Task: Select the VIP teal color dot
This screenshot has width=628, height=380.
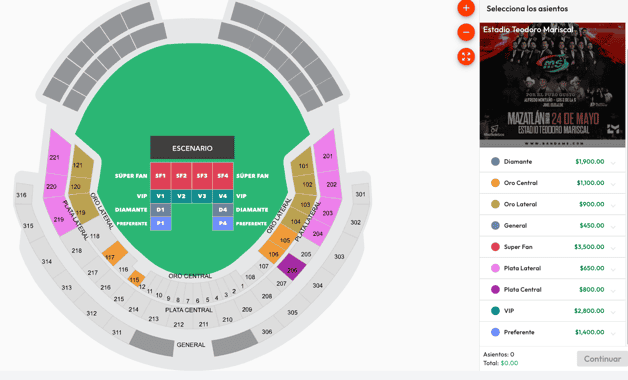Action: (x=495, y=311)
